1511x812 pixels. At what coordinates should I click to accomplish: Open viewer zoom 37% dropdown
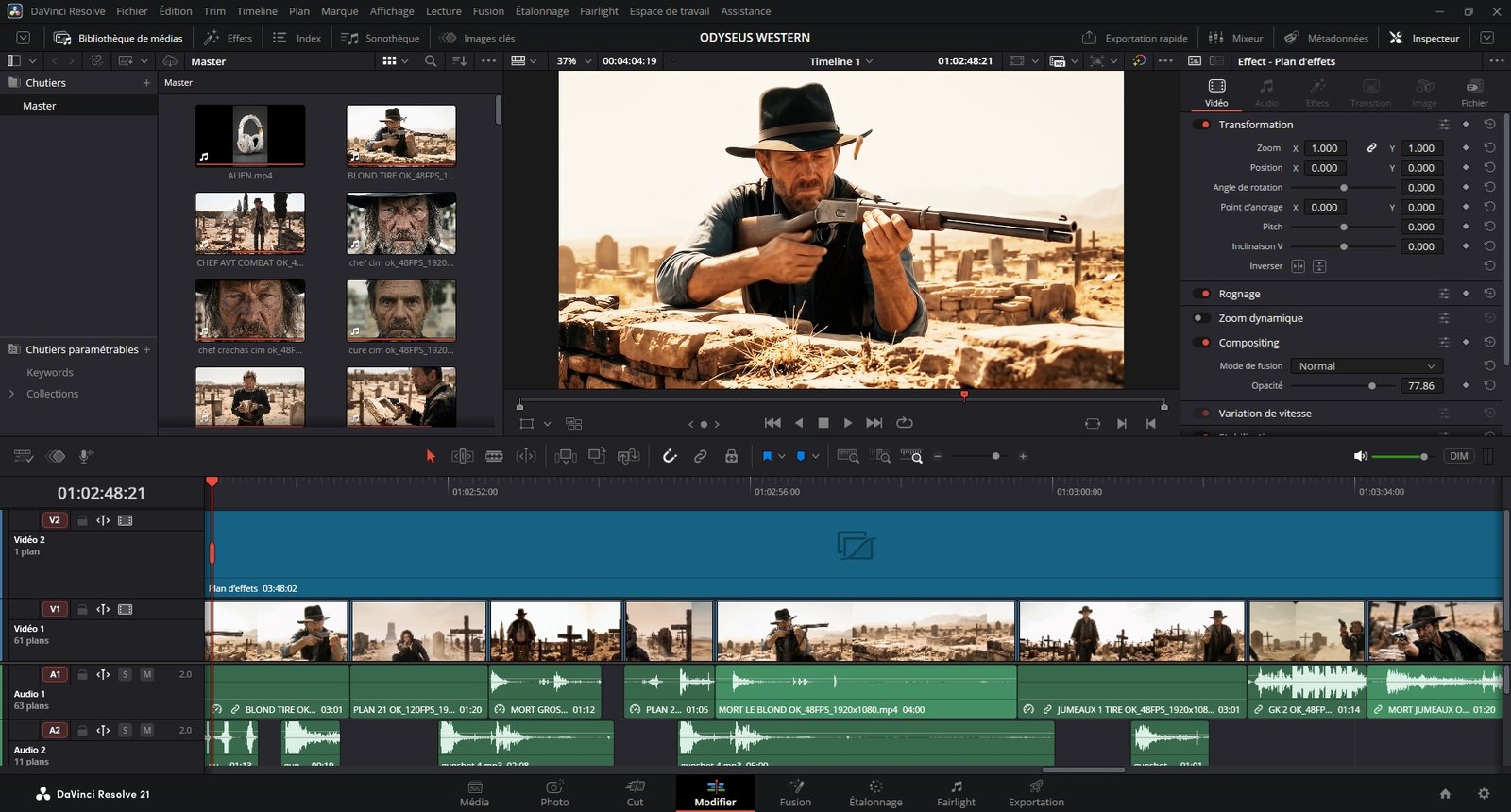(x=574, y=60)
